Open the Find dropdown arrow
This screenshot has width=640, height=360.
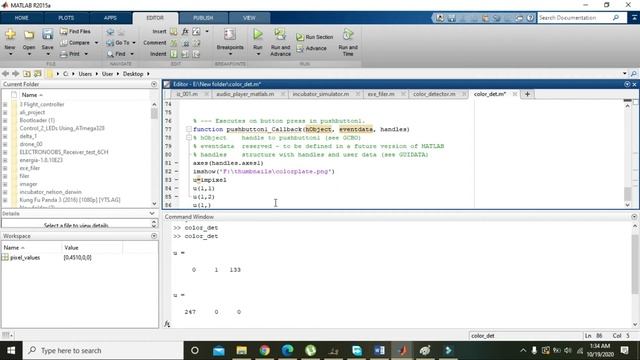[132, 54]
